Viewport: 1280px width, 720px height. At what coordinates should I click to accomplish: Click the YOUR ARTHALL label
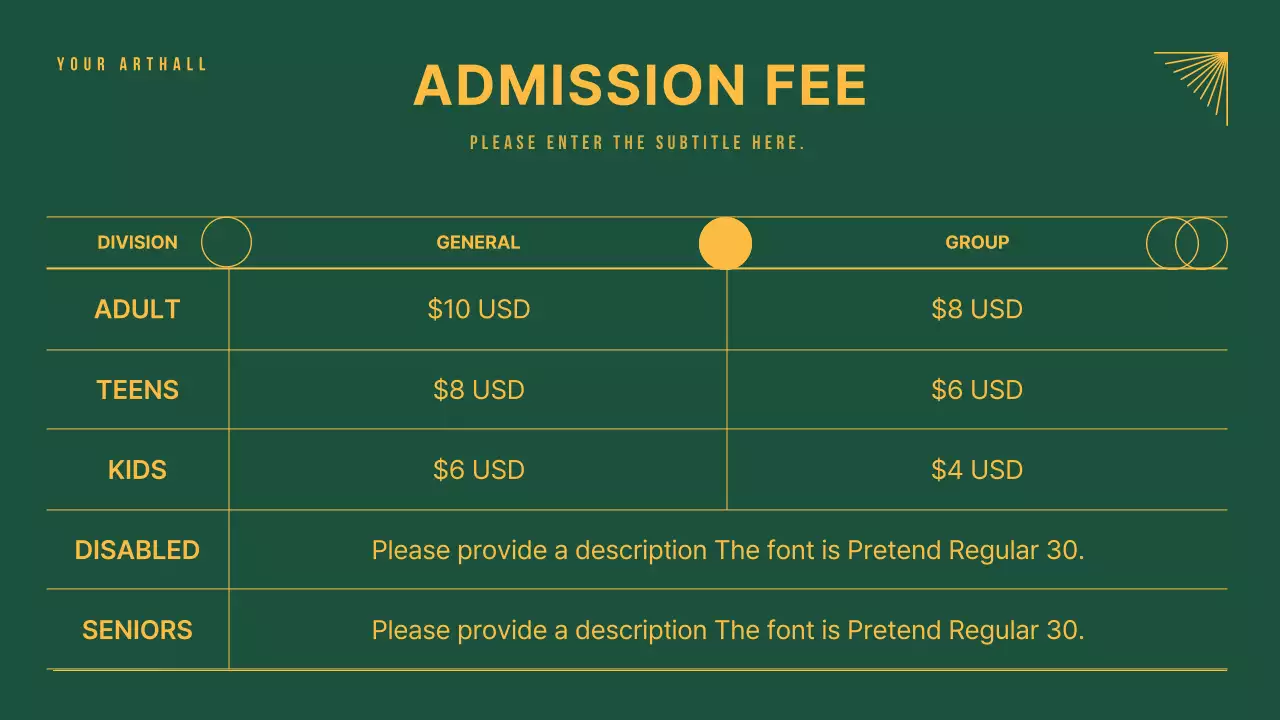[132, 64]
